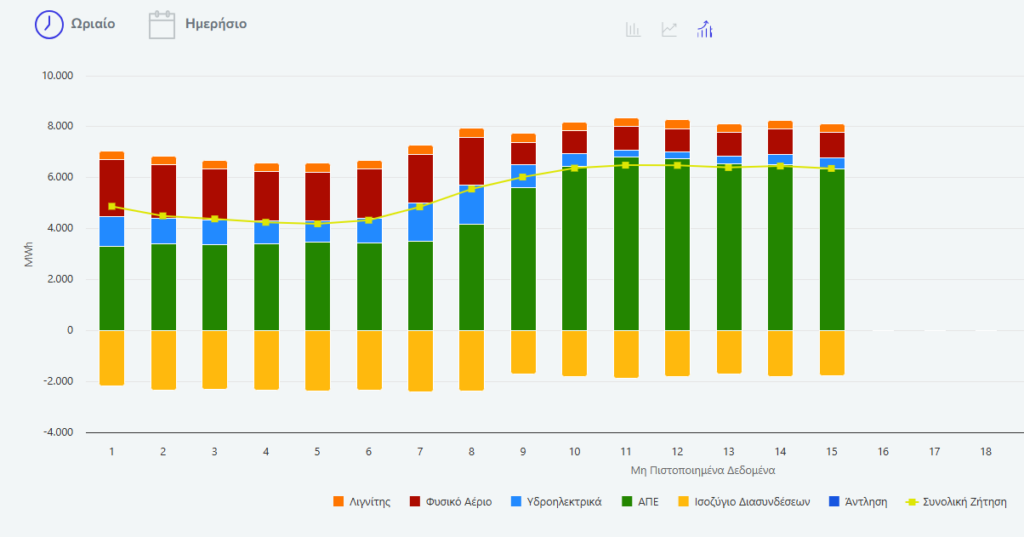Select the combined bar-line chart icon
The height and width of the screenshot is (537, 1024).
click(x=705, y=29)
